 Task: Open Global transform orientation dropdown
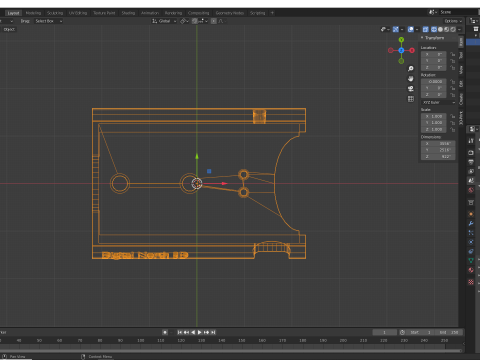(x=164, y=21)
